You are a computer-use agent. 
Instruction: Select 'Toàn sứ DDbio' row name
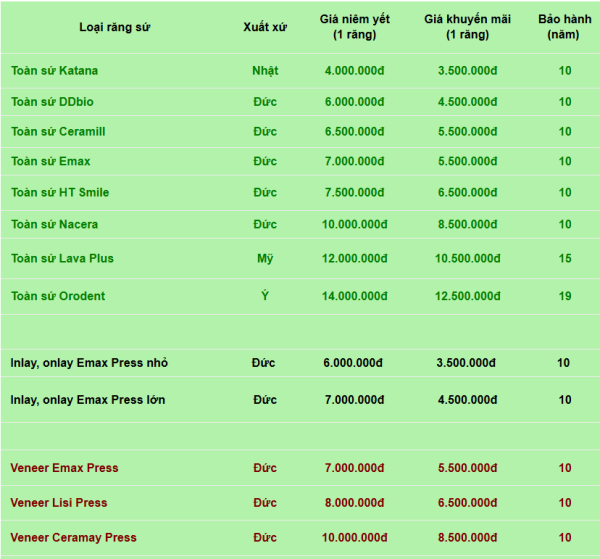[52, 102]
